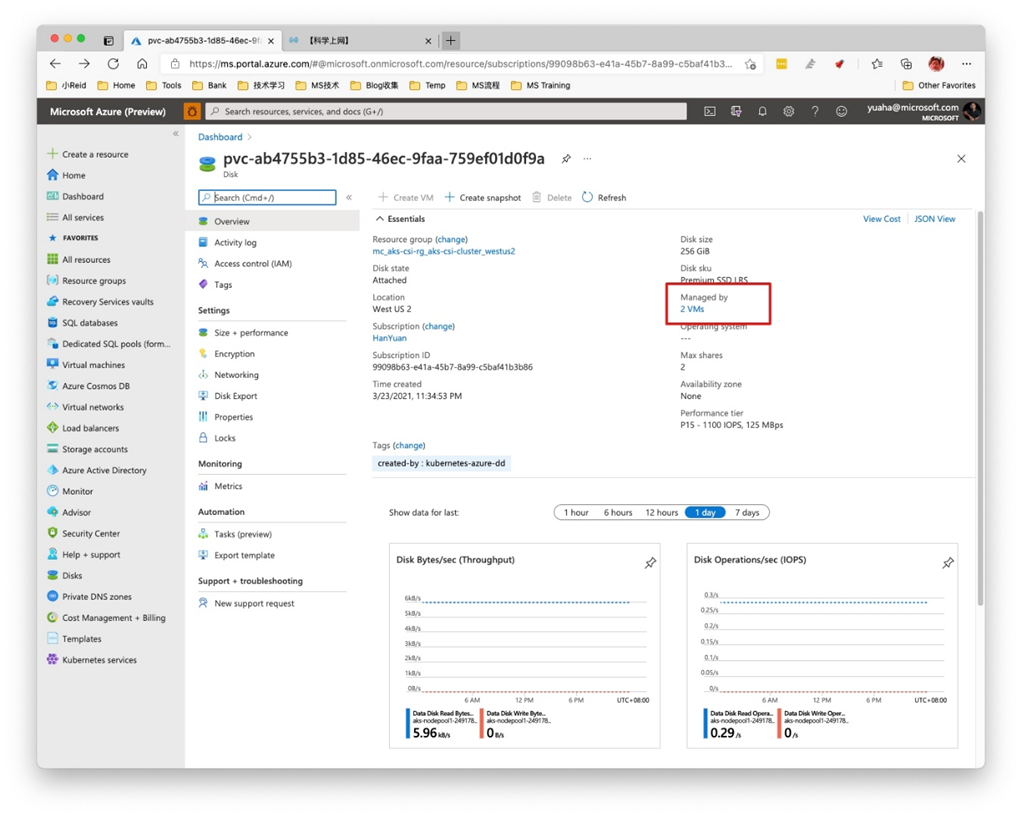Open the help question mark icon
1022x817 pixels.
tap(815, 111)
